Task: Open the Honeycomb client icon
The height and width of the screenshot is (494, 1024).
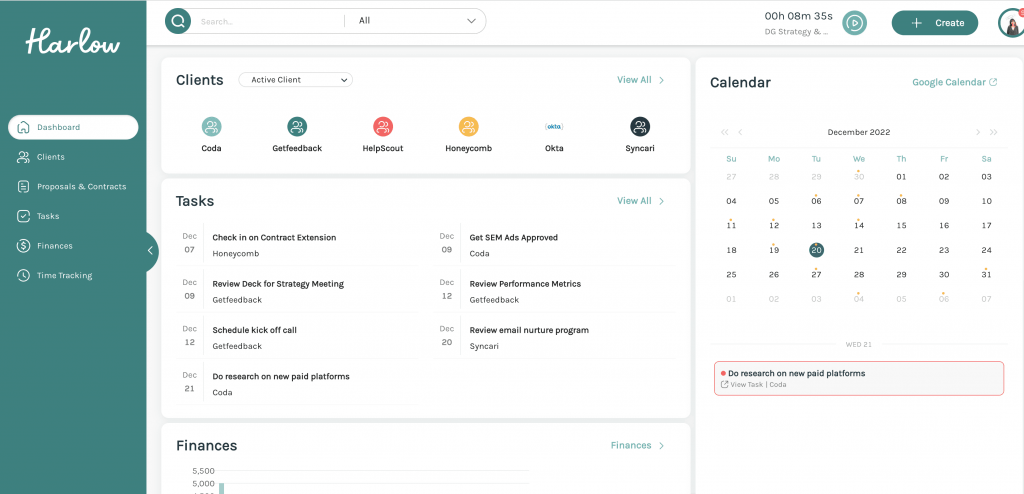Action: [468, 127]
